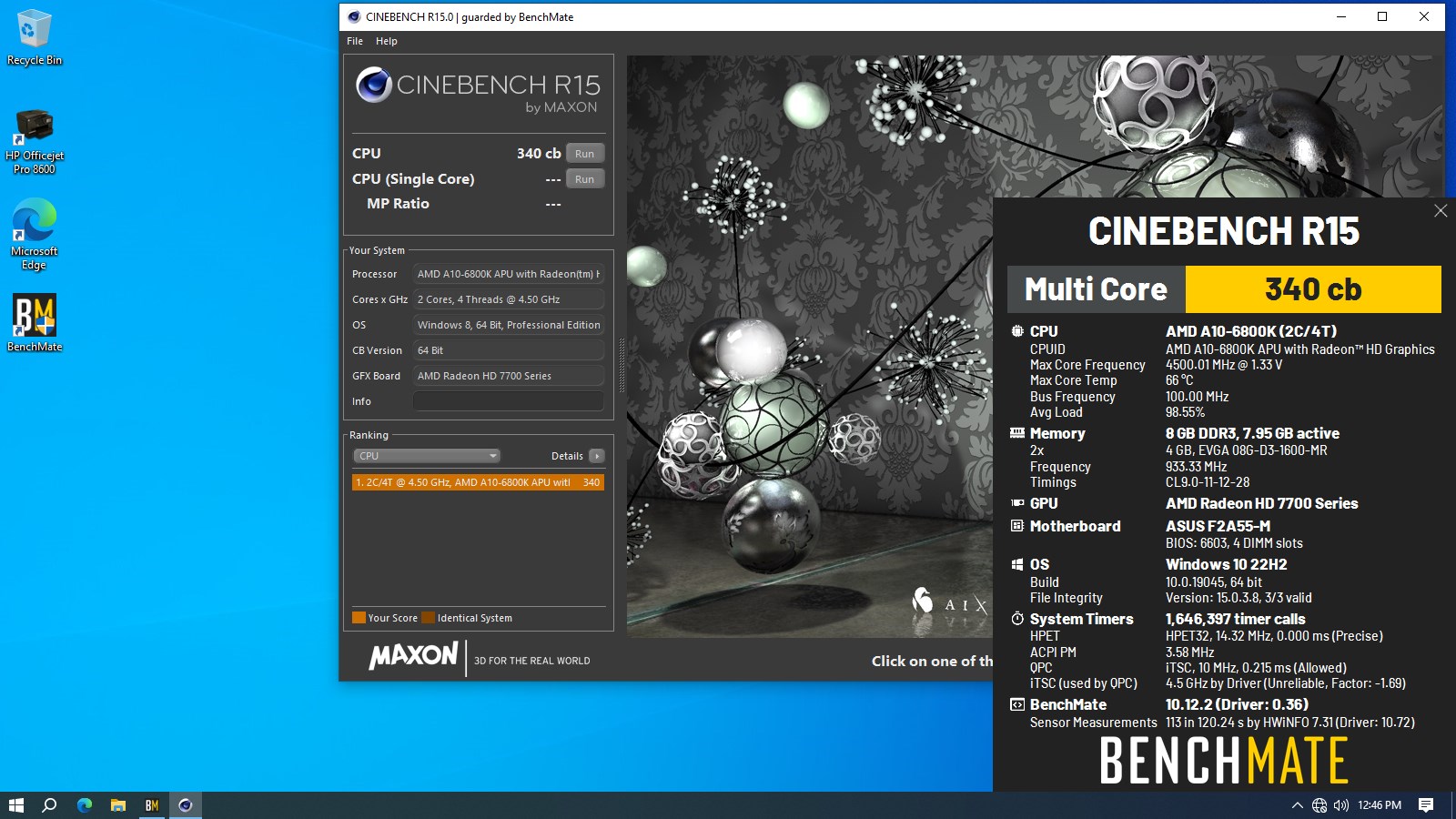Image resolution: width=1456 pixels, height=819 pixels.
Task: Click the Identical System legend swatch
Action: [428, 618]
